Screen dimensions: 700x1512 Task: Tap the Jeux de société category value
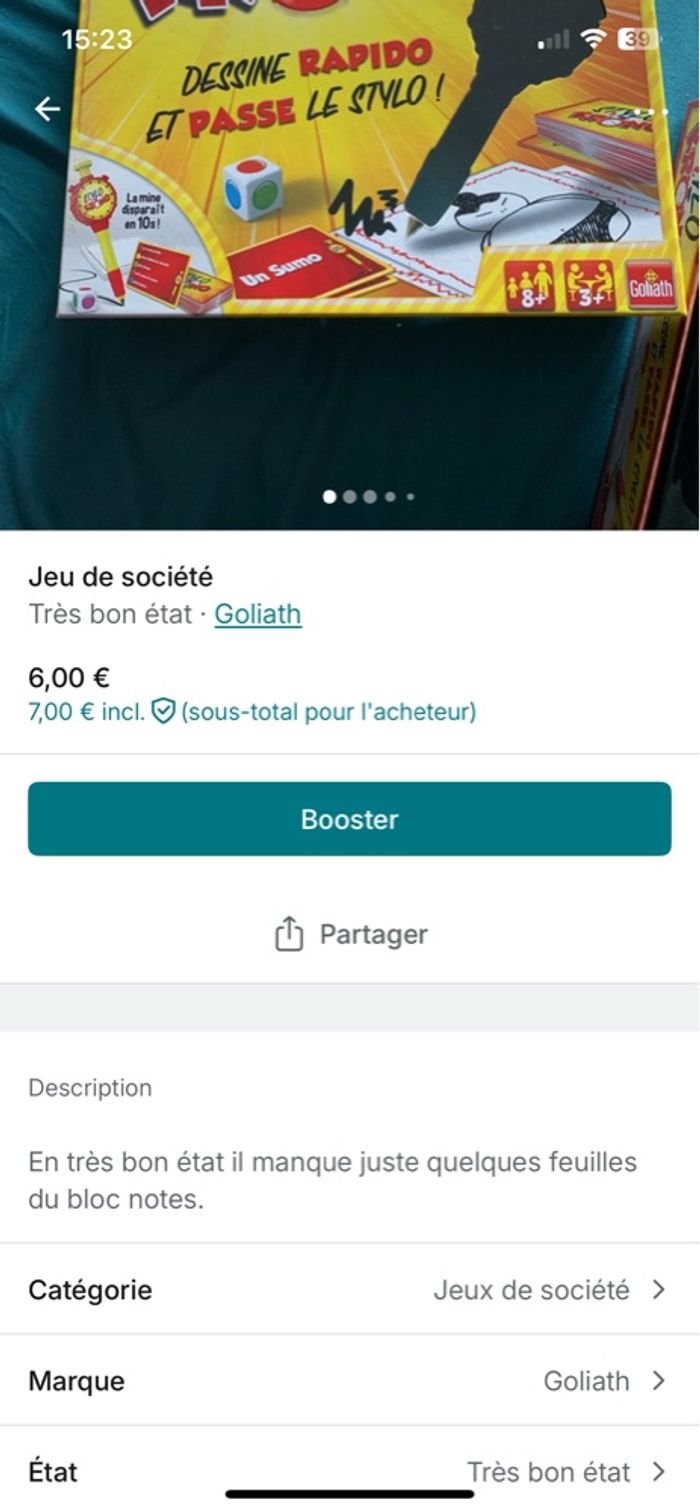[531, 1290]
